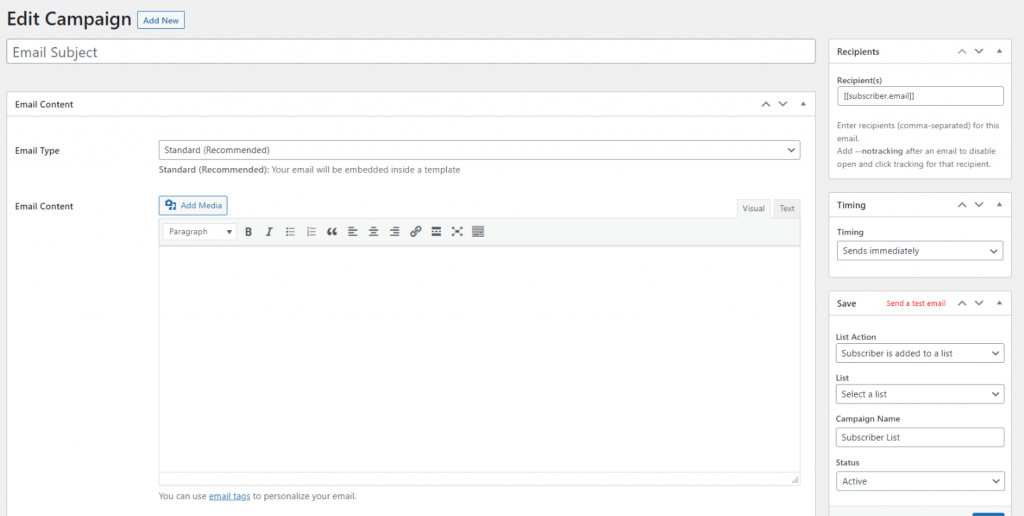Apply blockquote formatting
The image size is (1024, 516).
332,231
